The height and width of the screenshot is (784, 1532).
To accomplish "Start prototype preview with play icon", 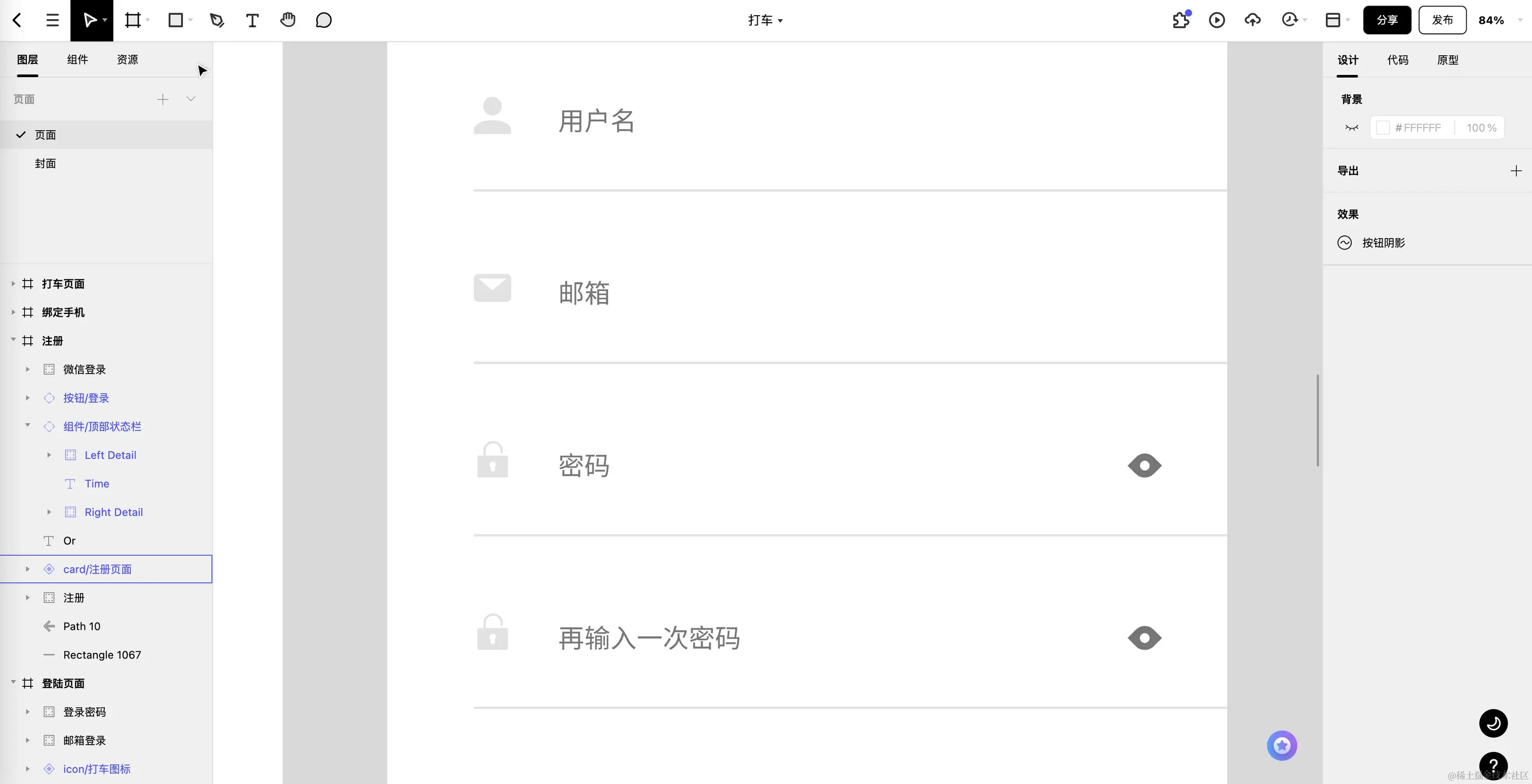I will pyautogui.click(x=1217, y=20).
